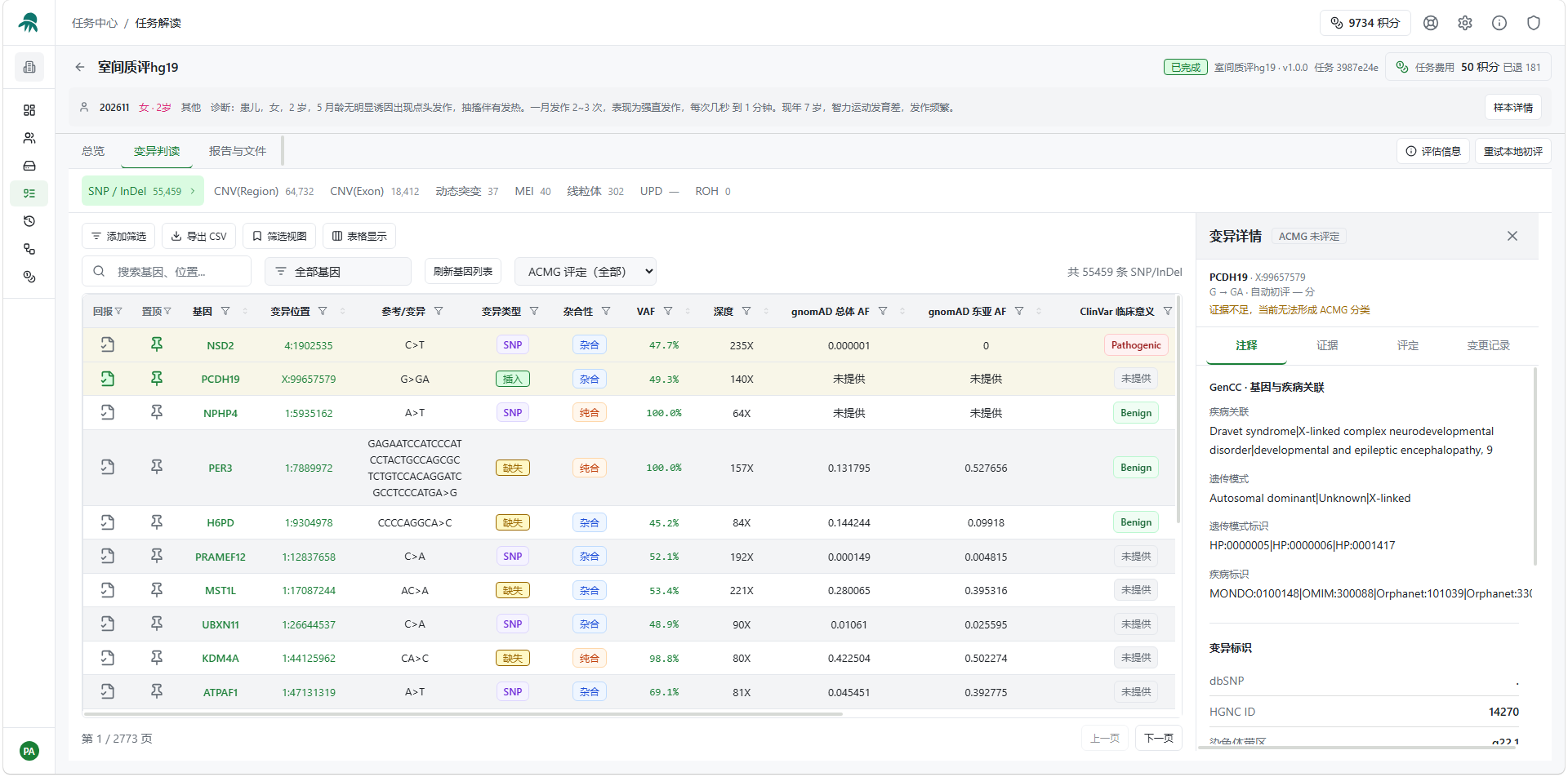1568x777 pixels.
Task: Open the users icon in the left sidebar
Action: coord(29,138)
